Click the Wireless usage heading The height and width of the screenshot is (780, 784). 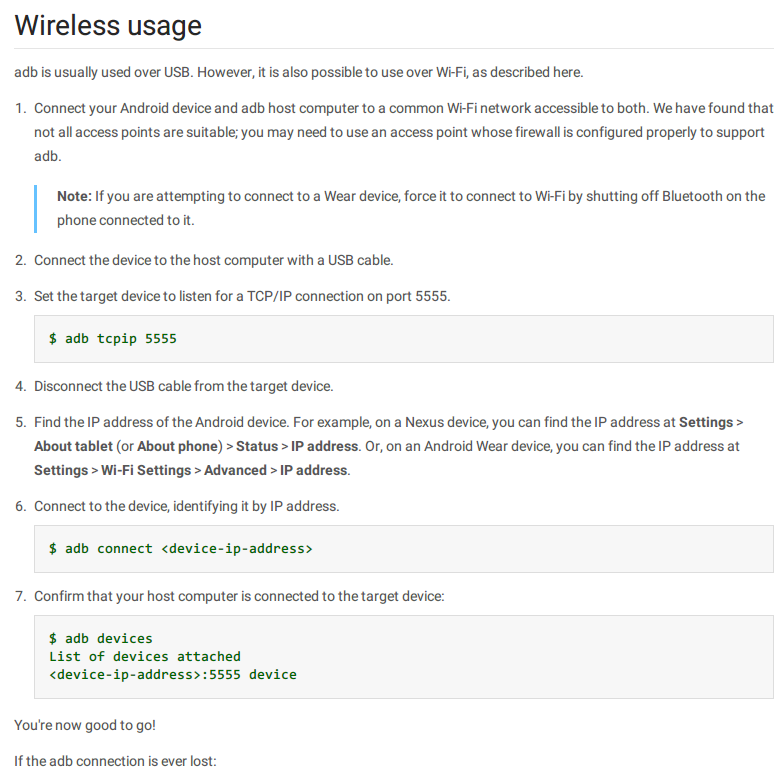108,25
